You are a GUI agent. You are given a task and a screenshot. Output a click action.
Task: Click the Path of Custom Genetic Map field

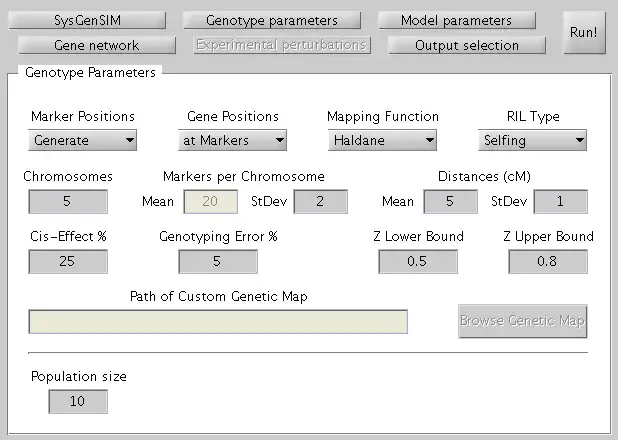(218, 322)
